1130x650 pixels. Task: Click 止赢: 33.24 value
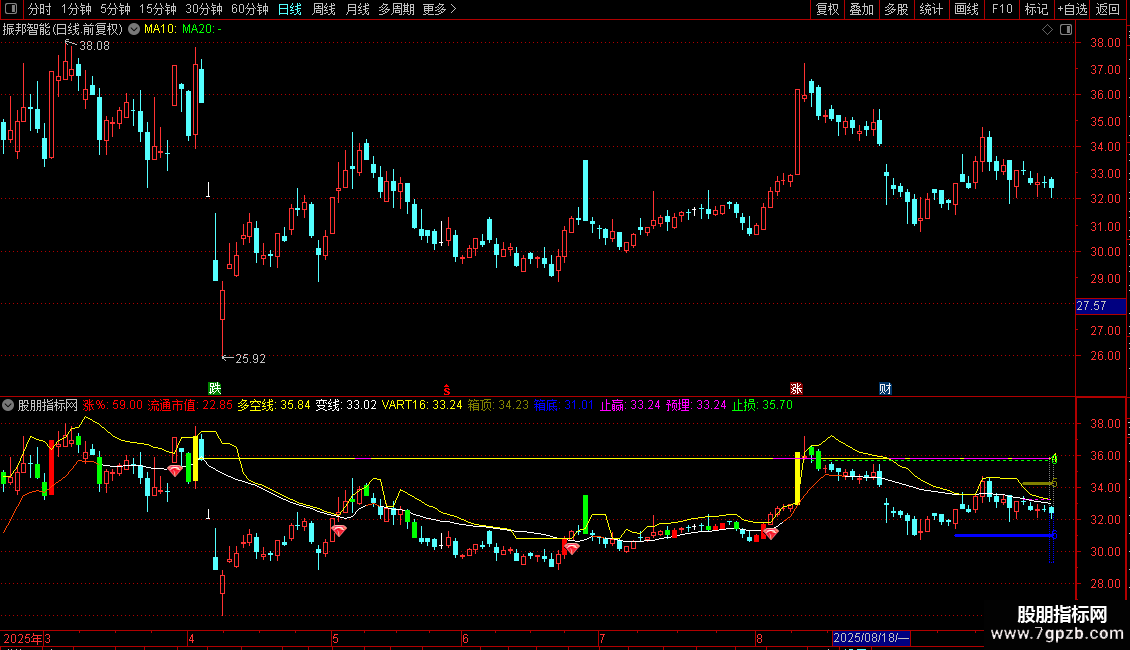click(630, 406)
